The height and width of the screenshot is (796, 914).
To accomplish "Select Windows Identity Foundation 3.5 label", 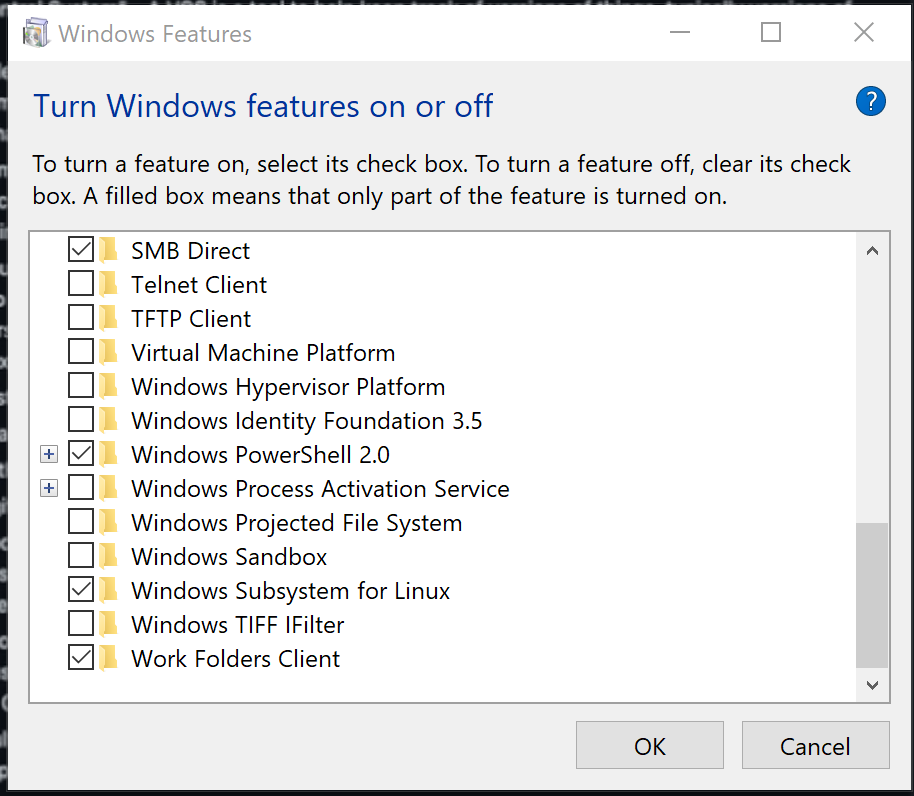I will coord(307,421).
